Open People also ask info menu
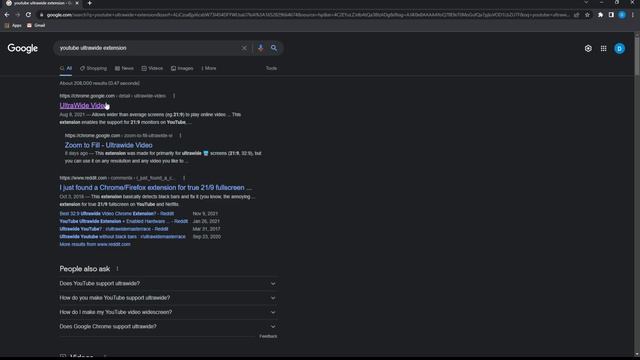 (117, 269)
